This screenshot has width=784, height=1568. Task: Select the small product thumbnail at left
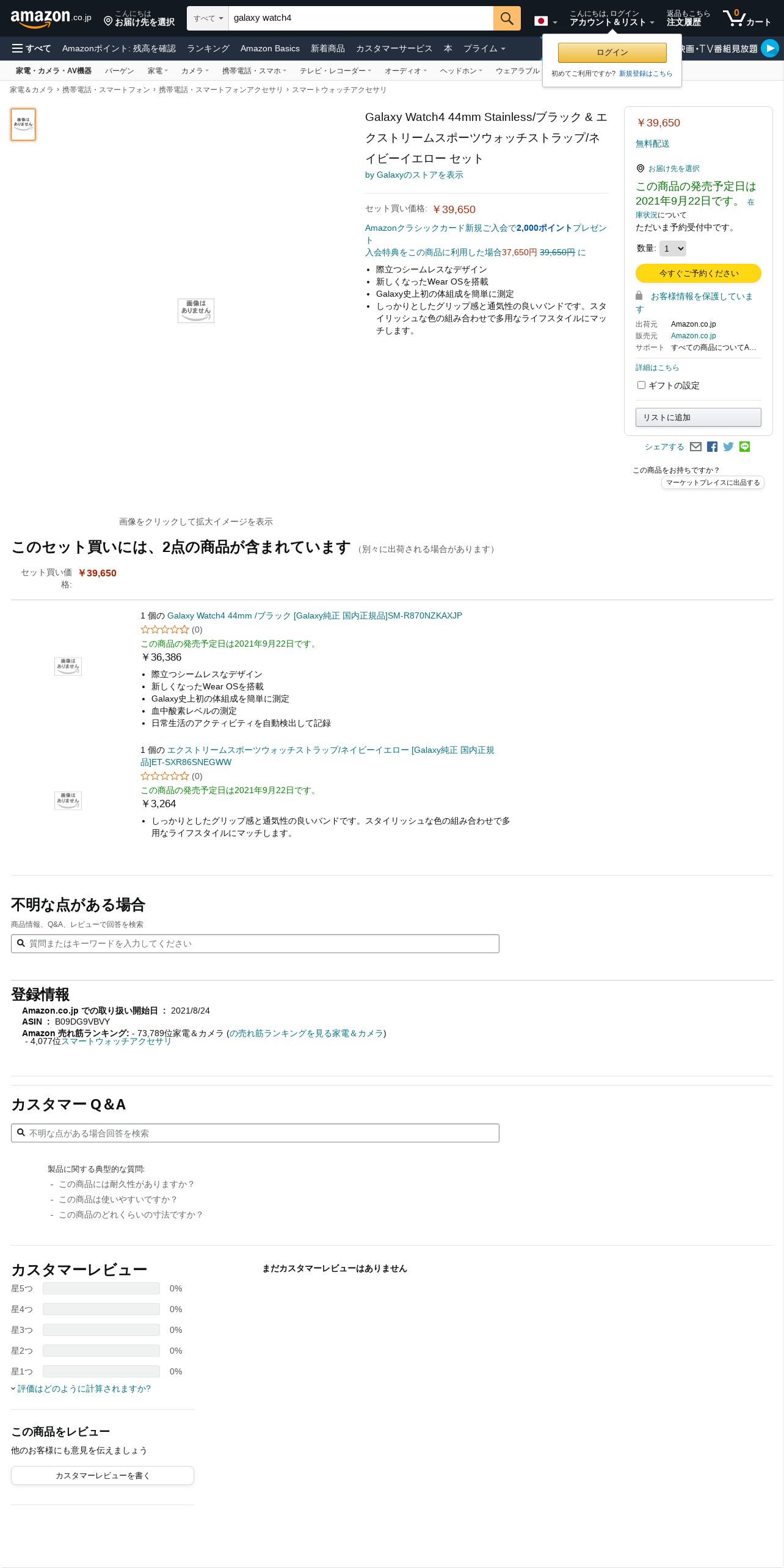(23, 125)
